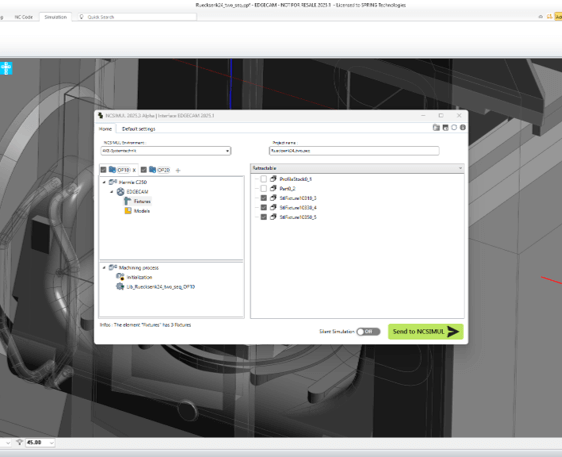The width and height of the screenshot is (562, 457).
Task: Open the NC Code ribbon tab
Action: [24, 17]
